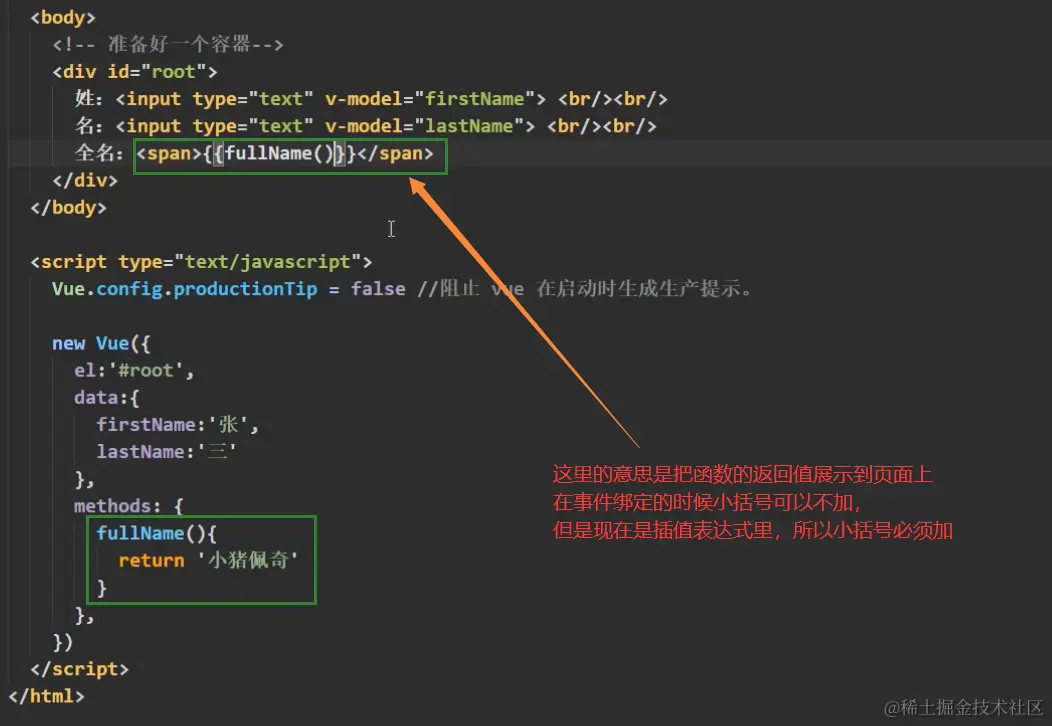Image resolution: width=1052 pixels, height=726 pixels.
Task: Click the closing </body> tag
Action: (x=68, y=207)
